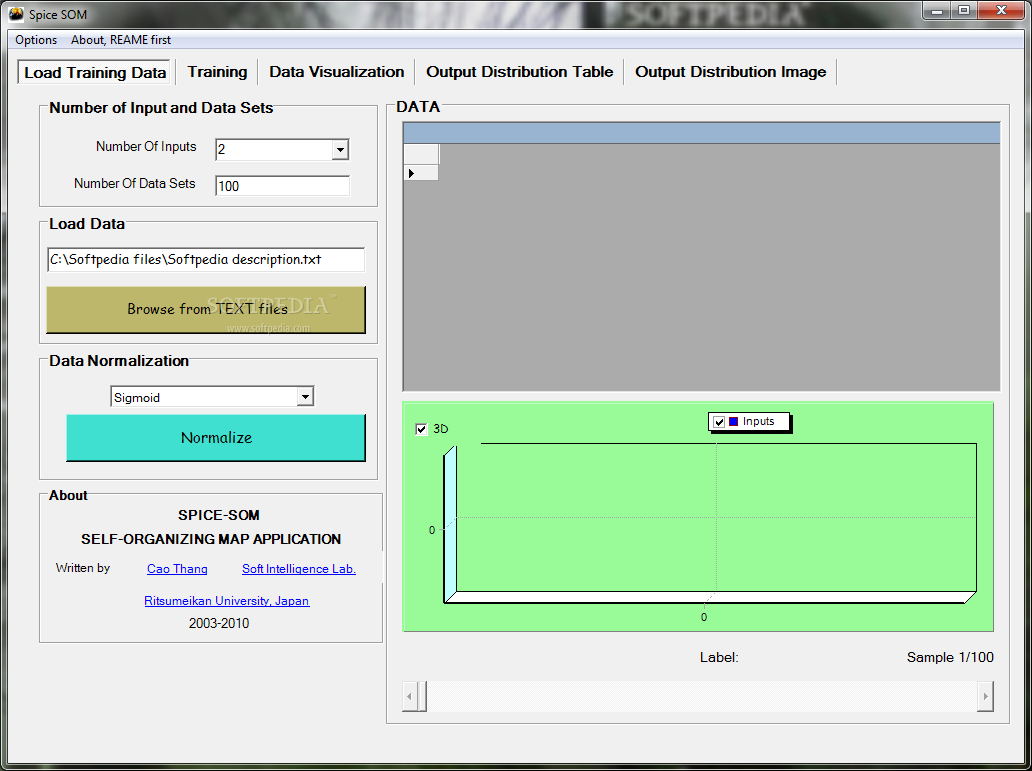Click the blue Inputs legend color square

tap(734, 421)
